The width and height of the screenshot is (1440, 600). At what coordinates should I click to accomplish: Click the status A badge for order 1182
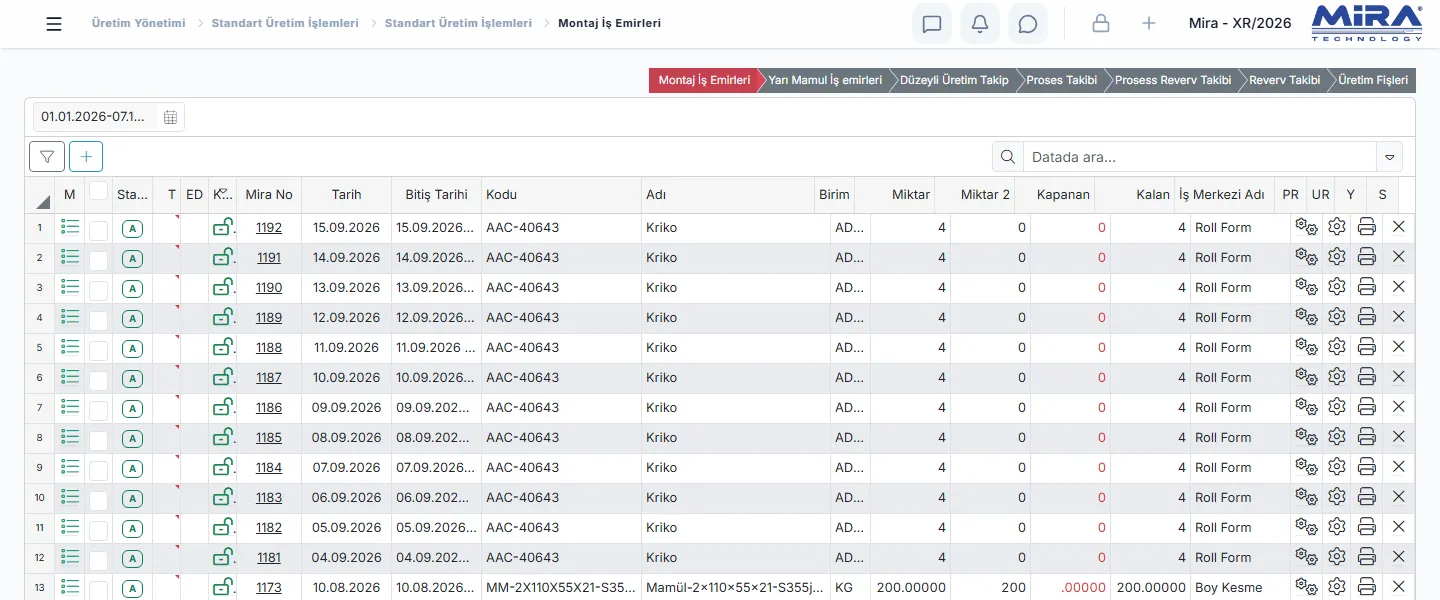(132, 529)
